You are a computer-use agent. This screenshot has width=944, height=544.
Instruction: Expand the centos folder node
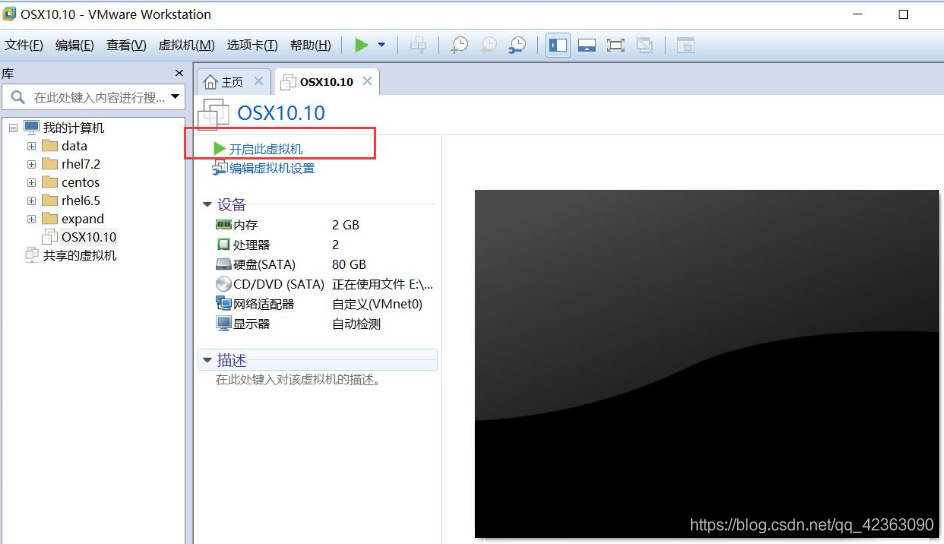[31, 182]
